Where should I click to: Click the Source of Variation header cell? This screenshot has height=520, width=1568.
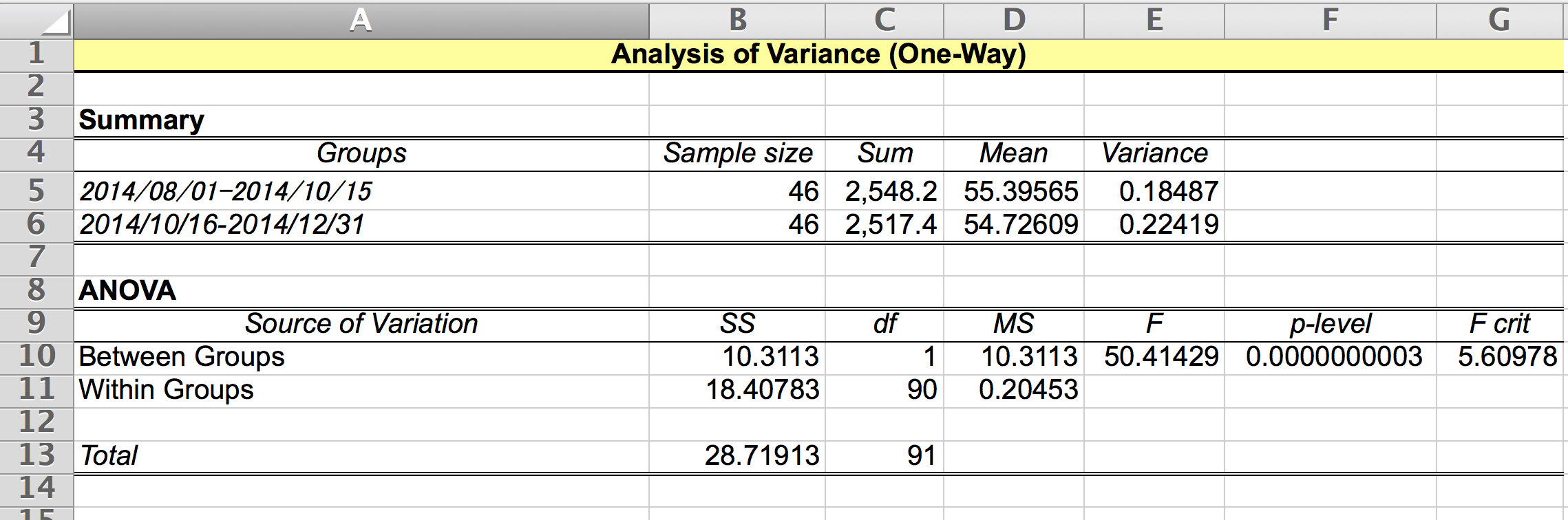click(x=361, y=324)
